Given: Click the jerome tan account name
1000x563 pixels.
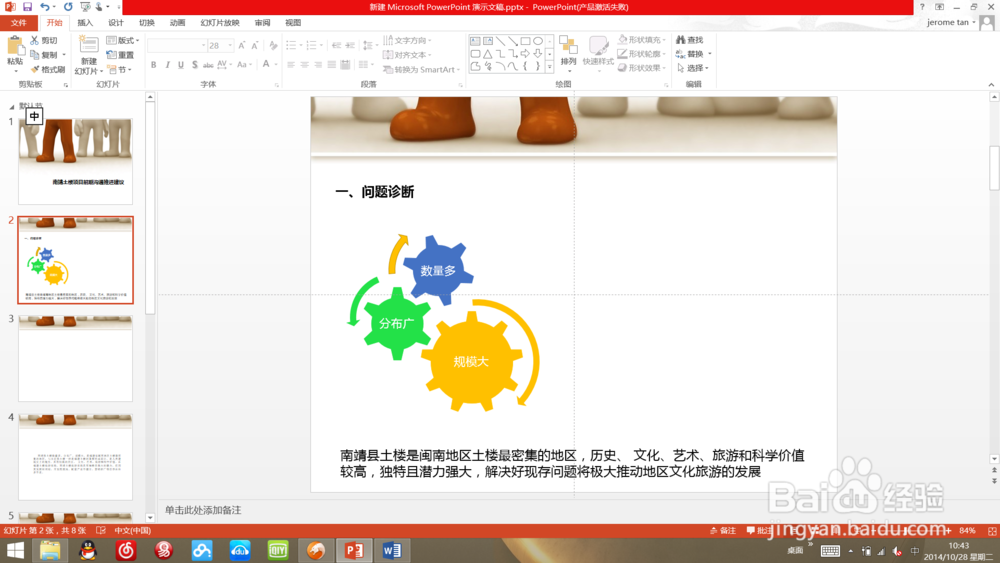Looking at the screenshot, I should pyautogui.click(x=947, y=22).
